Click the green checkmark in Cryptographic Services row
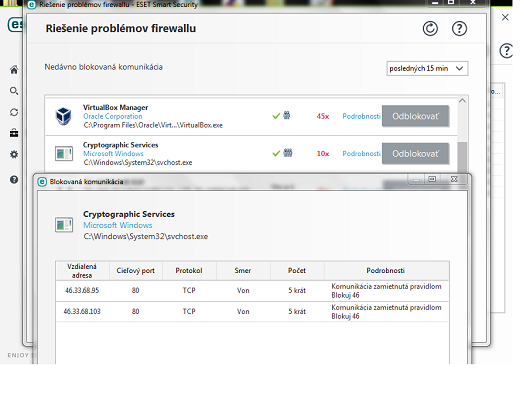This screenshot has width=524, height=396. (x=276, y=153)
